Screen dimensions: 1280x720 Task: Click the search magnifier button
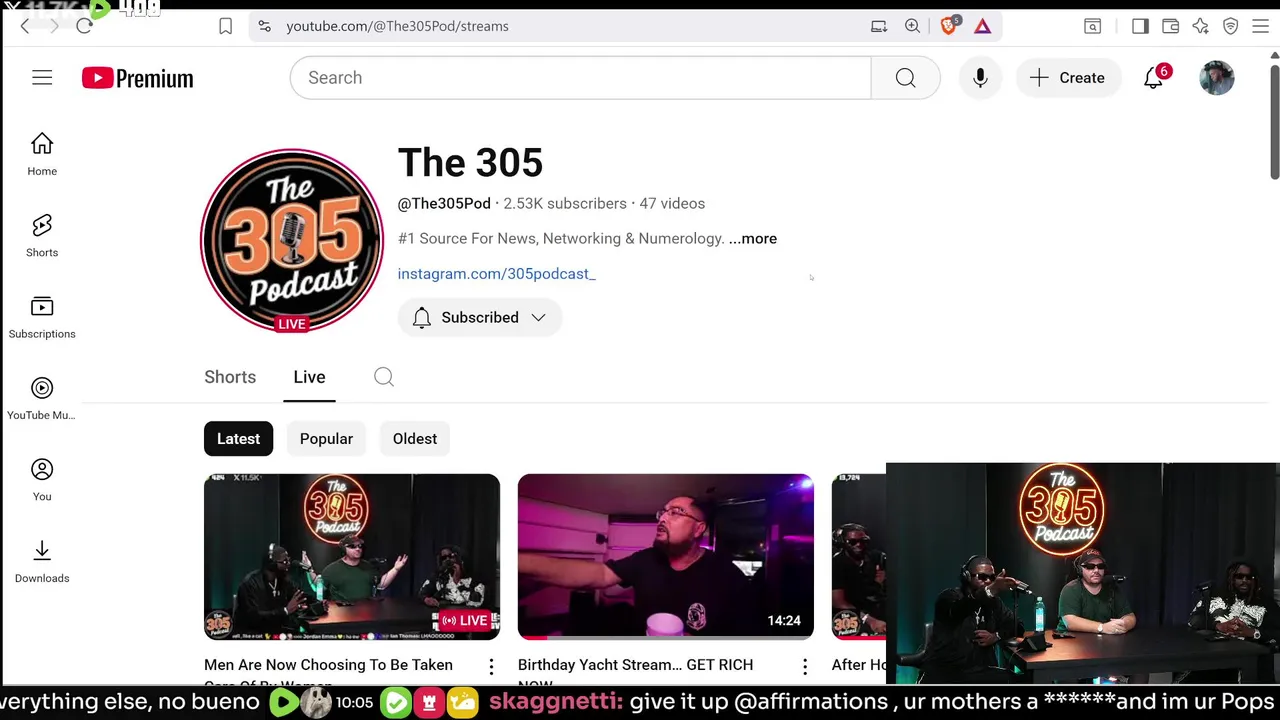[905, 78]
